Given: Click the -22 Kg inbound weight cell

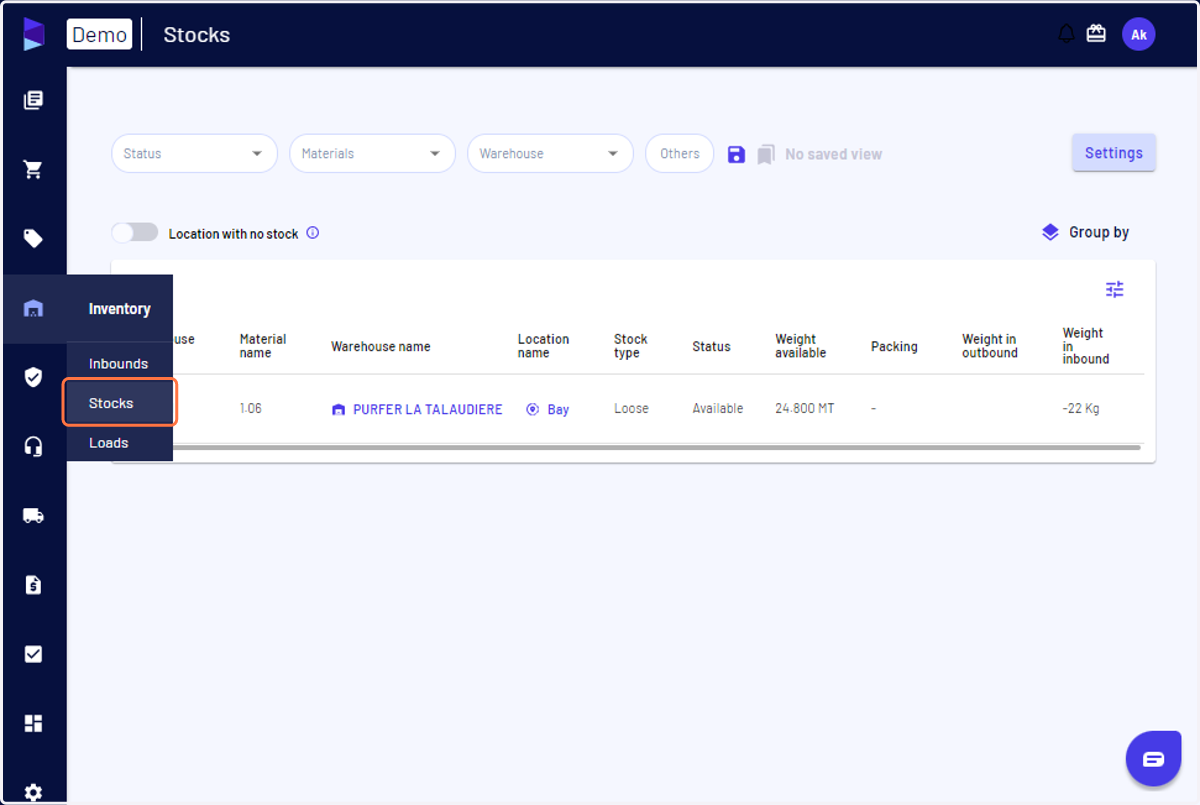Looking at the screenshot, I should pos(1081,409).
